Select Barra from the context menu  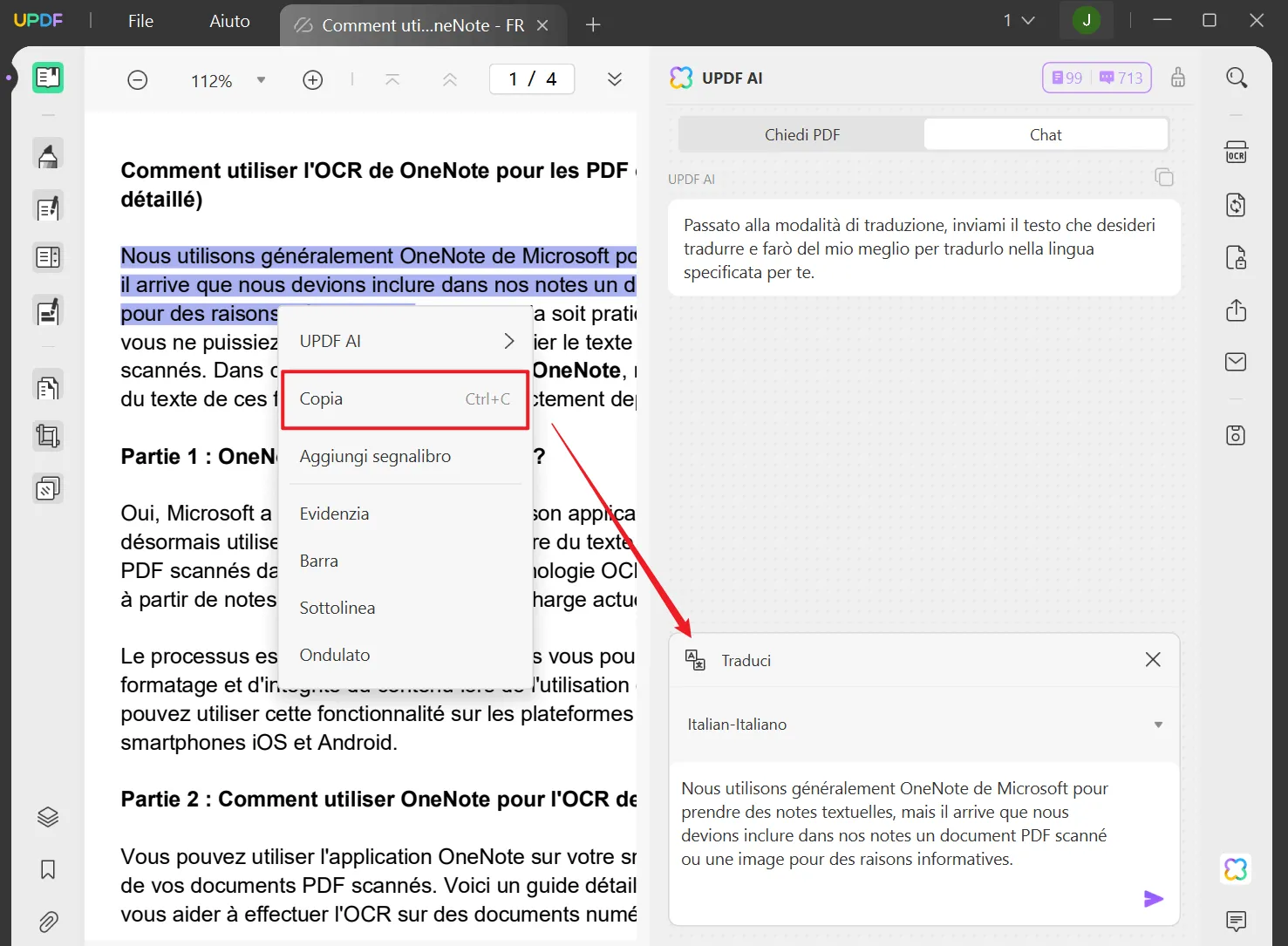click(x=405, y=561)
